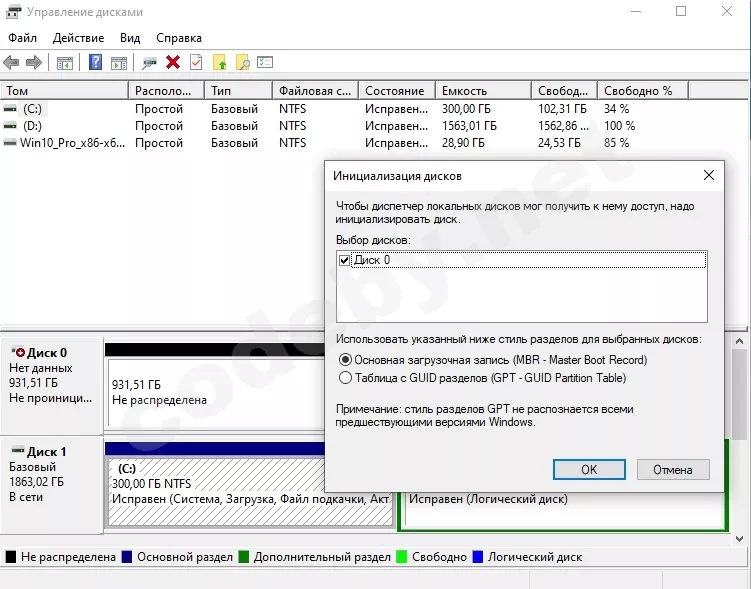The image size is (751, 589).
Task: Click the Диск 0 label panel
Action: click(52, 385)
